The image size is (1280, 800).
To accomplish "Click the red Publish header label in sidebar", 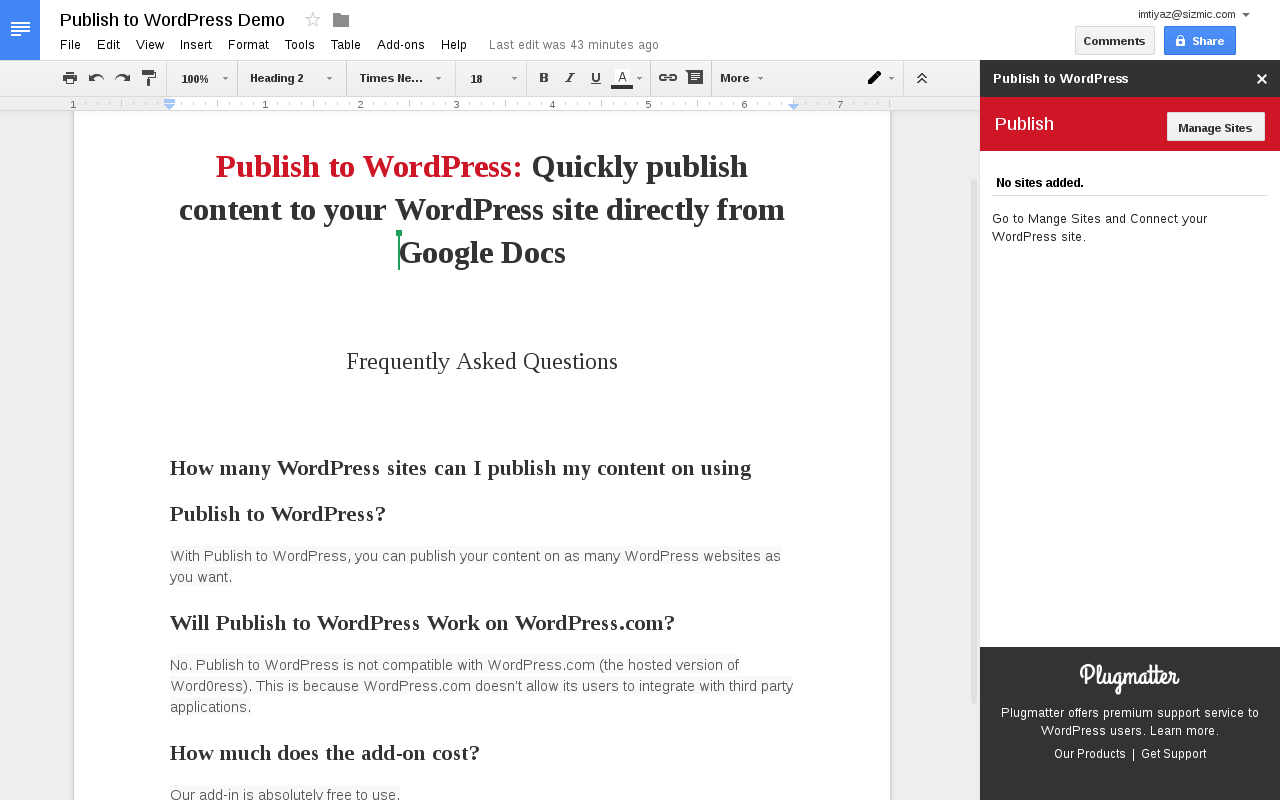I will 1024,124.
